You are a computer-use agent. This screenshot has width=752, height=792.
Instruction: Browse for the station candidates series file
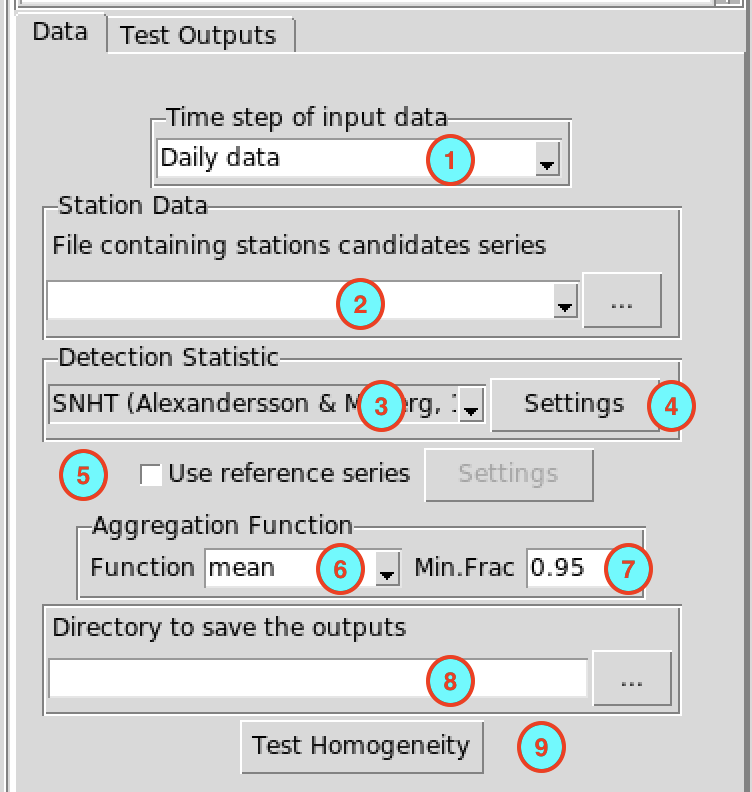tap(622, 301)
